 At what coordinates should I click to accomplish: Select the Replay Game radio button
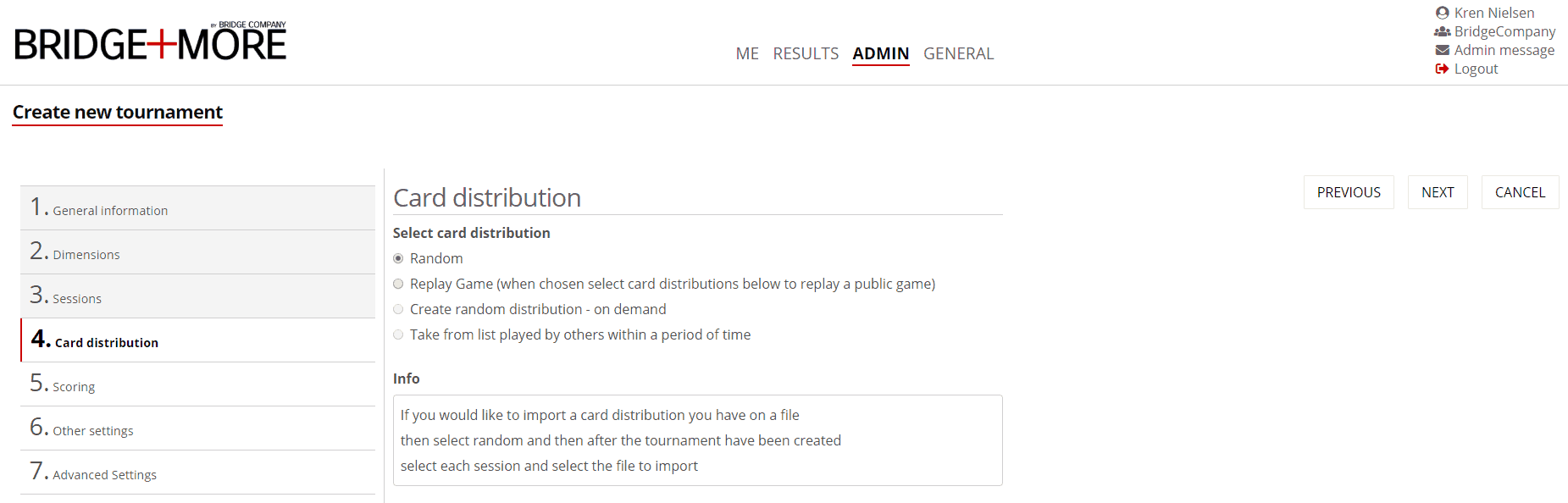click(398, 284)
